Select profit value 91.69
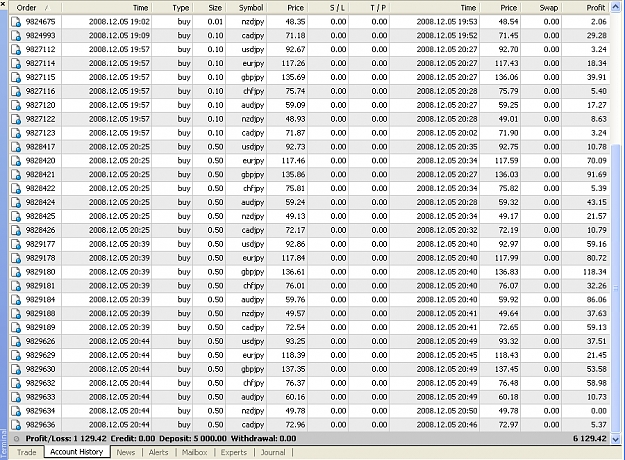The image size is (625, 460). (597, 175)
